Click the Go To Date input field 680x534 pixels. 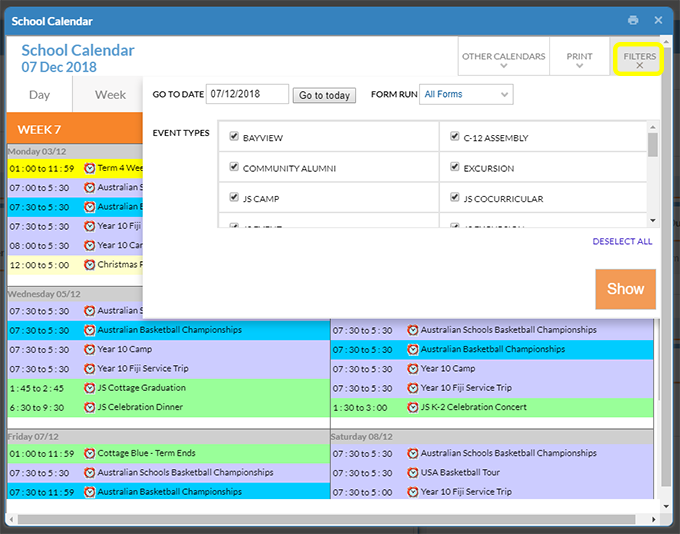[x=248, y=95]
